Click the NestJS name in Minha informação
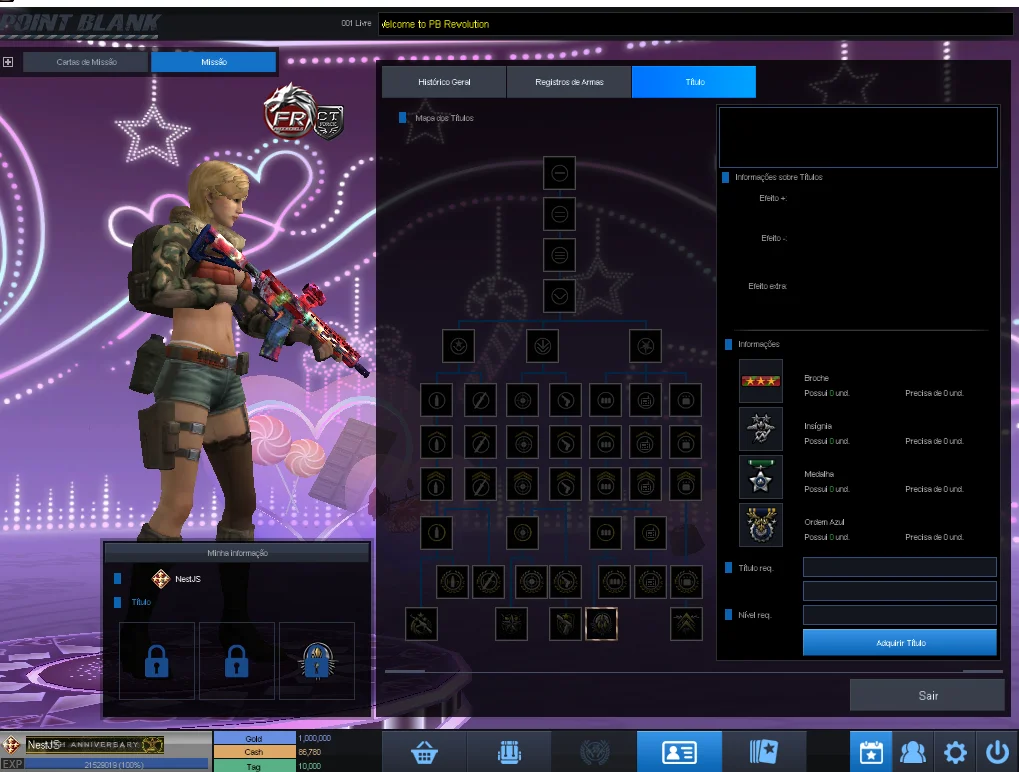The width and height of the screenshot is (1019, 772). point(188,579)
